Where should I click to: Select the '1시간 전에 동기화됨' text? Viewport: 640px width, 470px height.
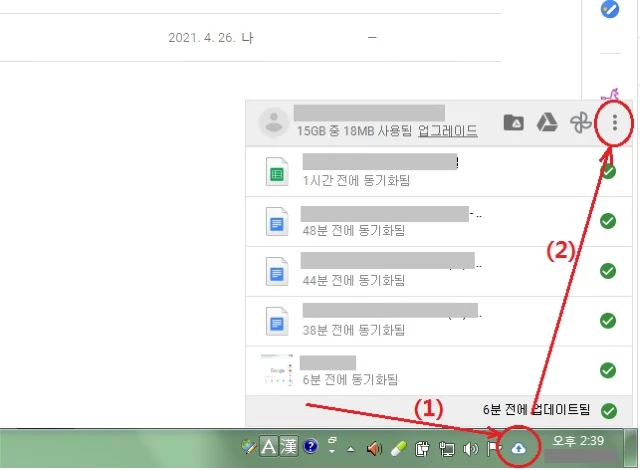point(356,180)
